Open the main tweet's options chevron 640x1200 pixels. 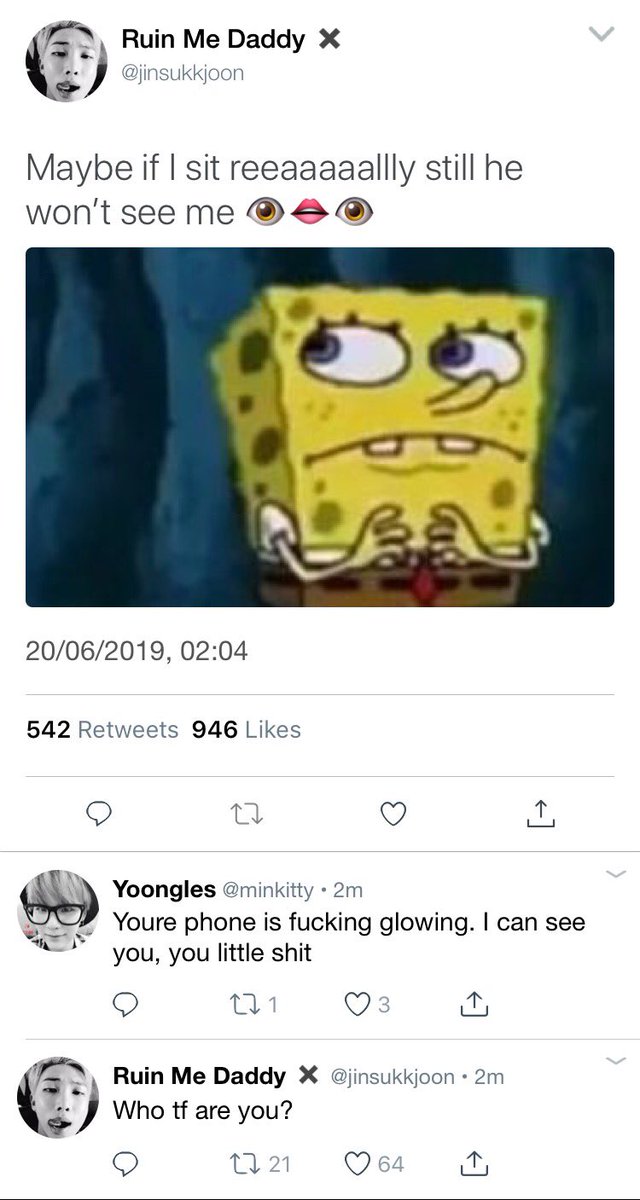point(599,35)
